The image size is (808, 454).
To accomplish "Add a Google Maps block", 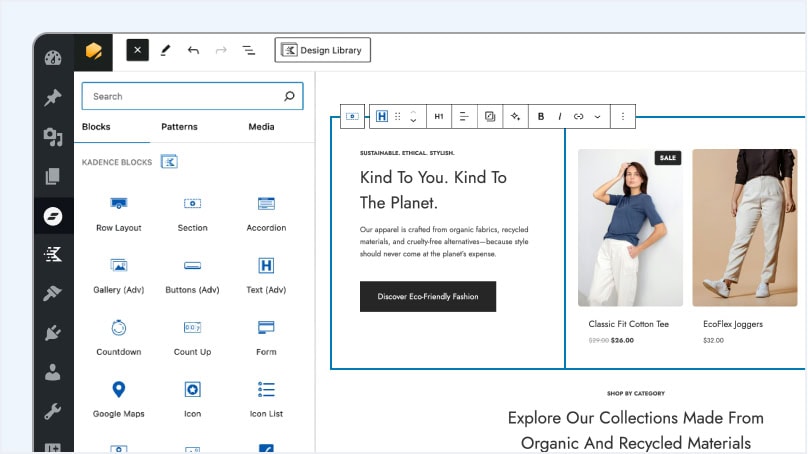I will pos(118,399).
